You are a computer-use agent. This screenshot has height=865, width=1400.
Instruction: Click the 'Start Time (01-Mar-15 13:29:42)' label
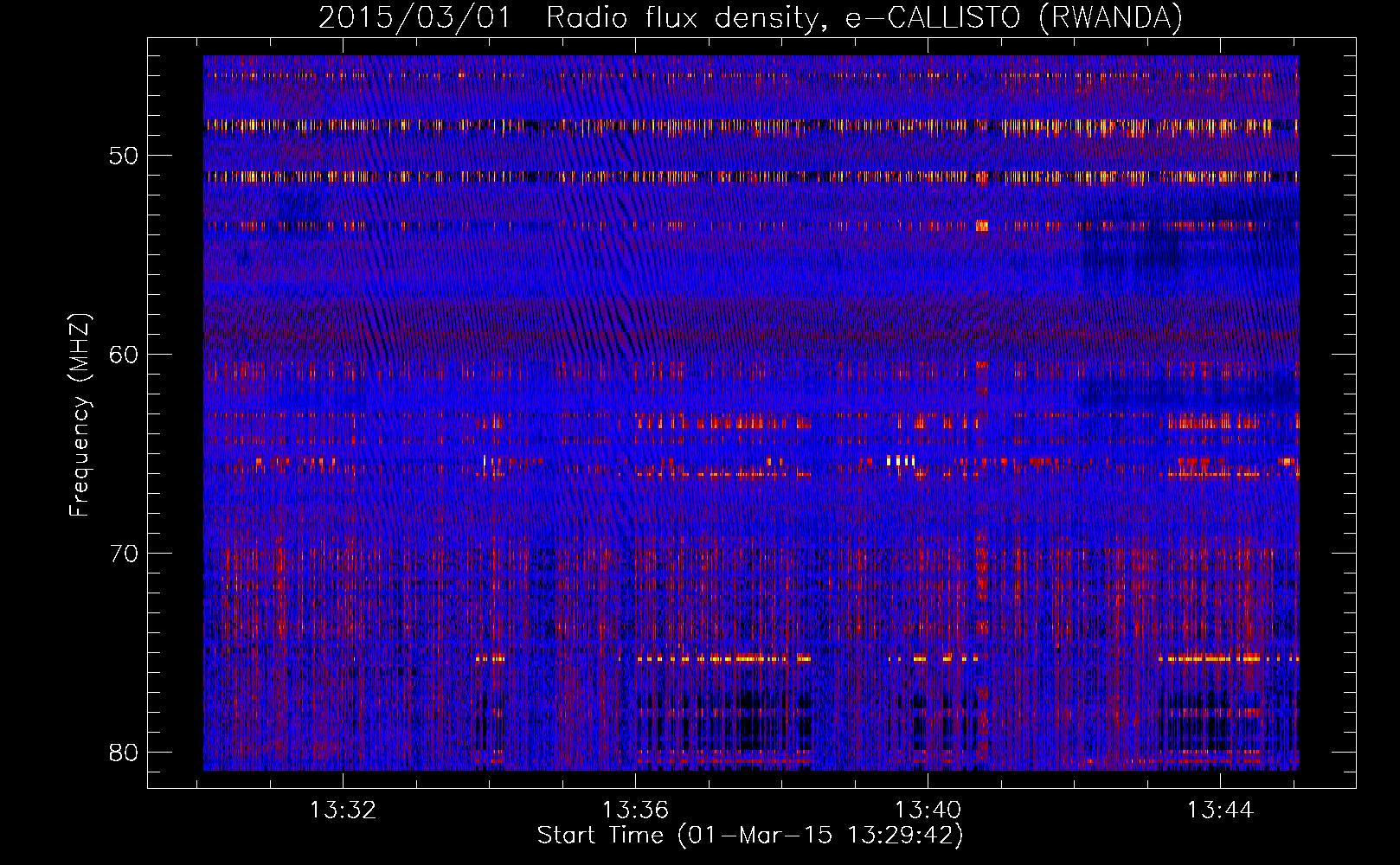pyautogui.click(x=750, y=836)
